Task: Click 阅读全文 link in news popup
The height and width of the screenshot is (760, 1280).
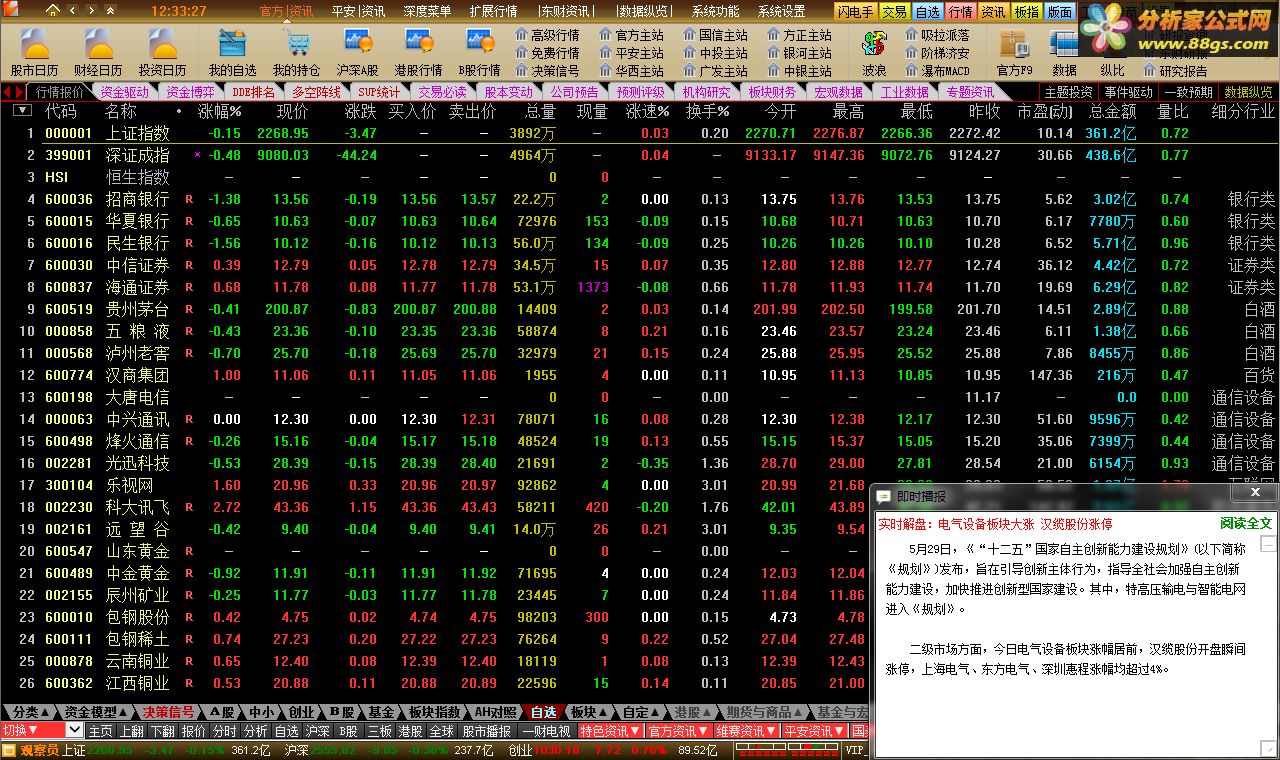Action: click(1246, 523)
